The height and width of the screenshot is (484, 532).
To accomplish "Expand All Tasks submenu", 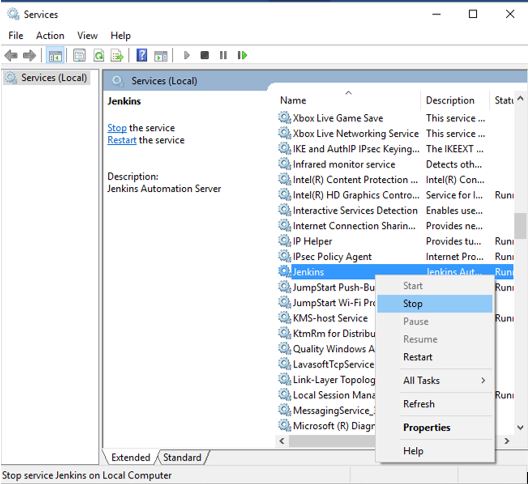I will click(x=435, y=381).
